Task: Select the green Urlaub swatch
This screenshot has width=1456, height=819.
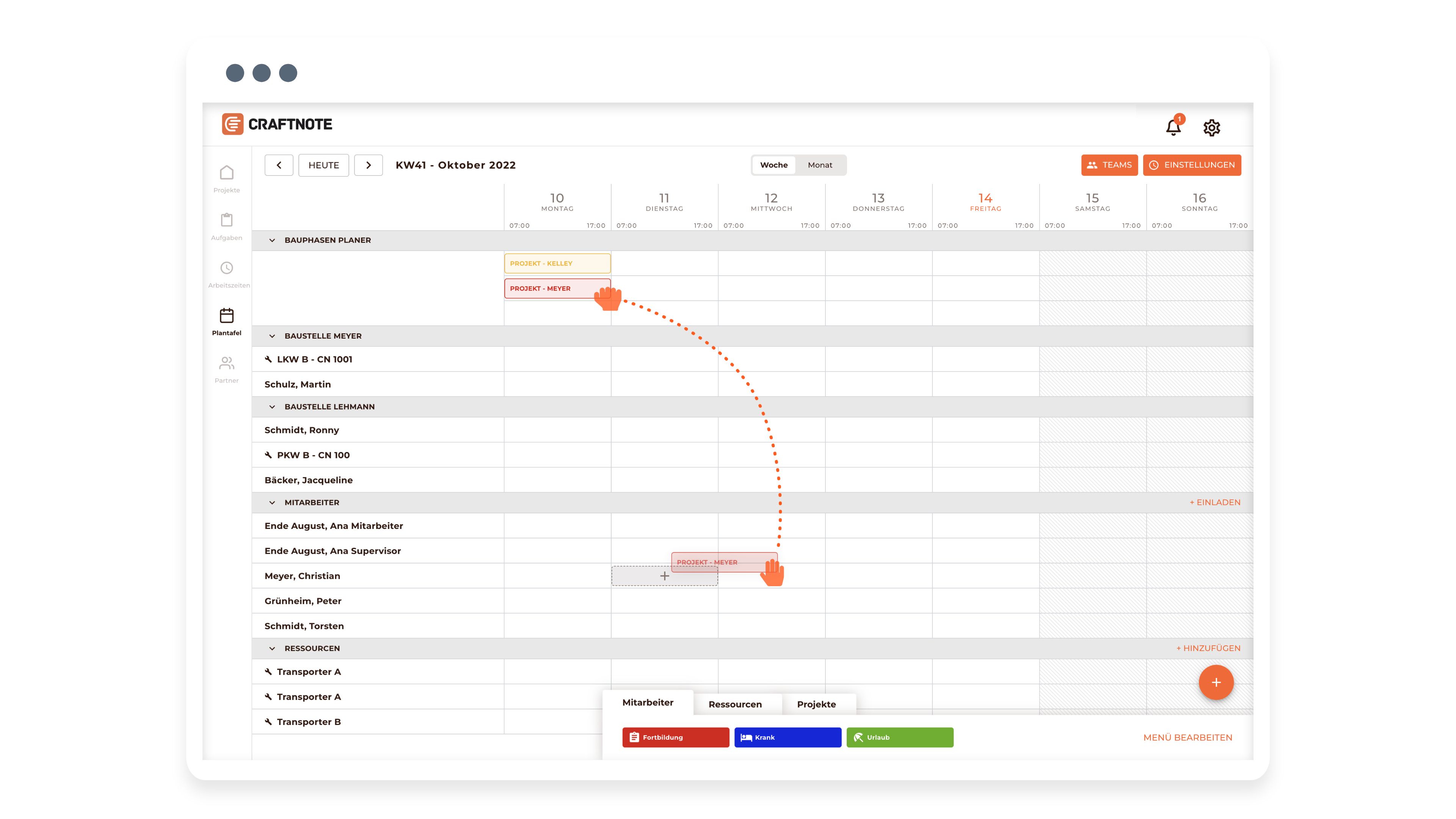Action: pos(899,737)
